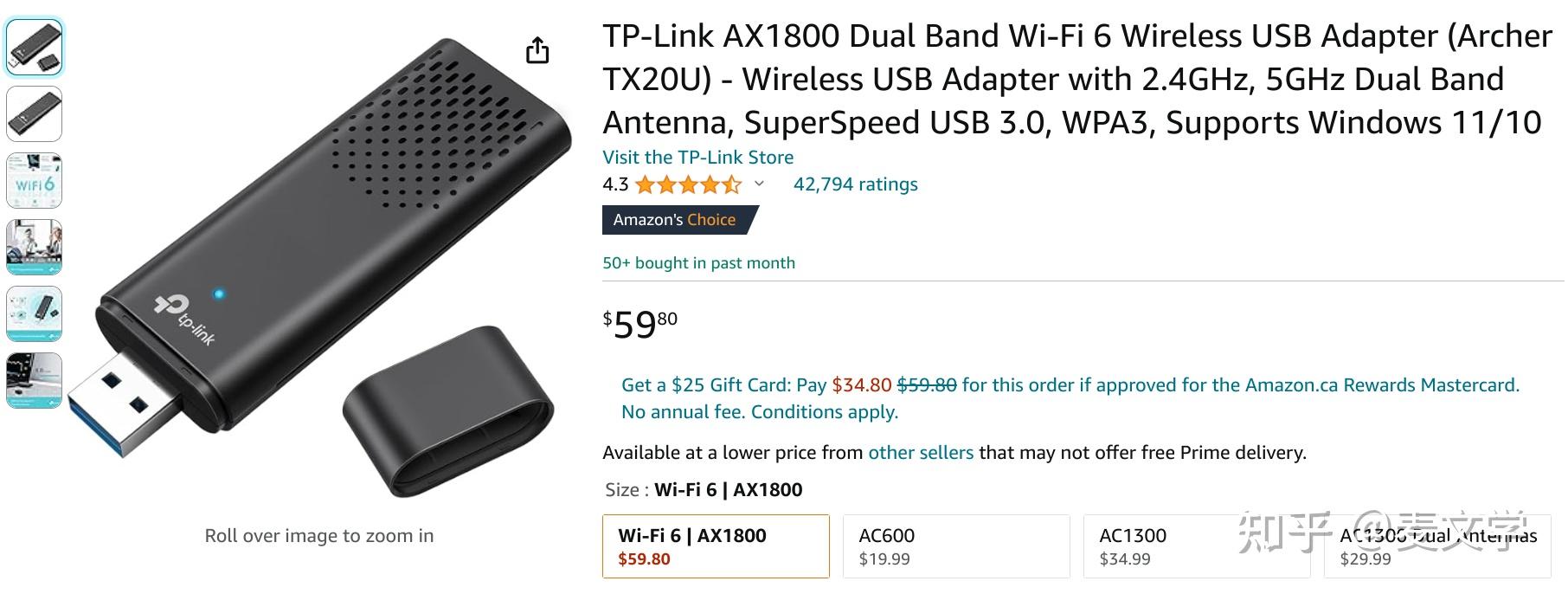Screen dimensions: 1568x594
Task: Visit the TP-Link Store link
Action: (x=697, y=158)
